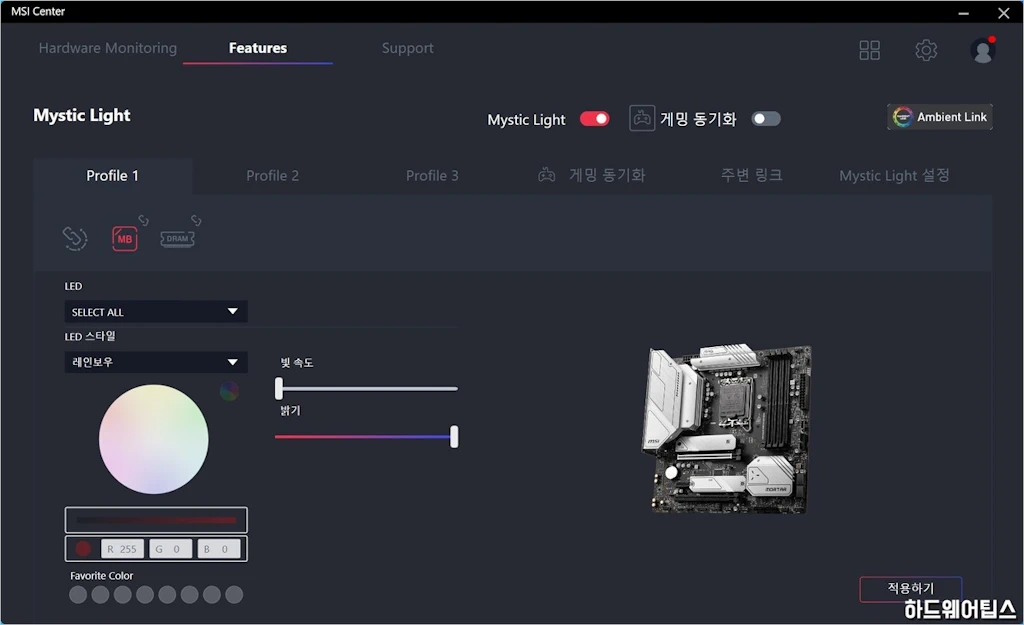Screen dimensions: 1024x625
Task: Minimize the MSI Center window
Action: tap(963, 12)
